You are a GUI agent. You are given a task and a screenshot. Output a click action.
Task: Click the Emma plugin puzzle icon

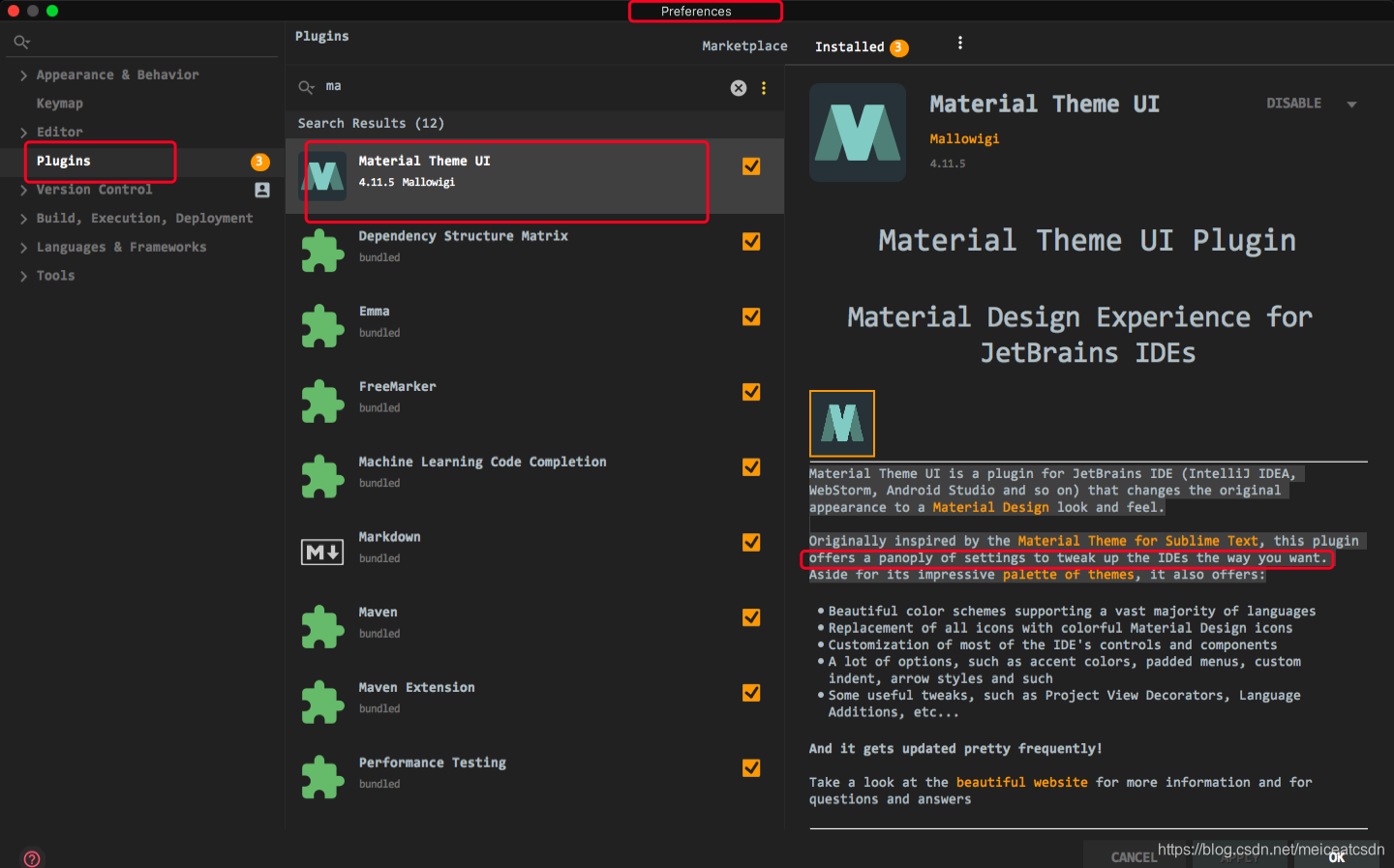click(322, 326)
